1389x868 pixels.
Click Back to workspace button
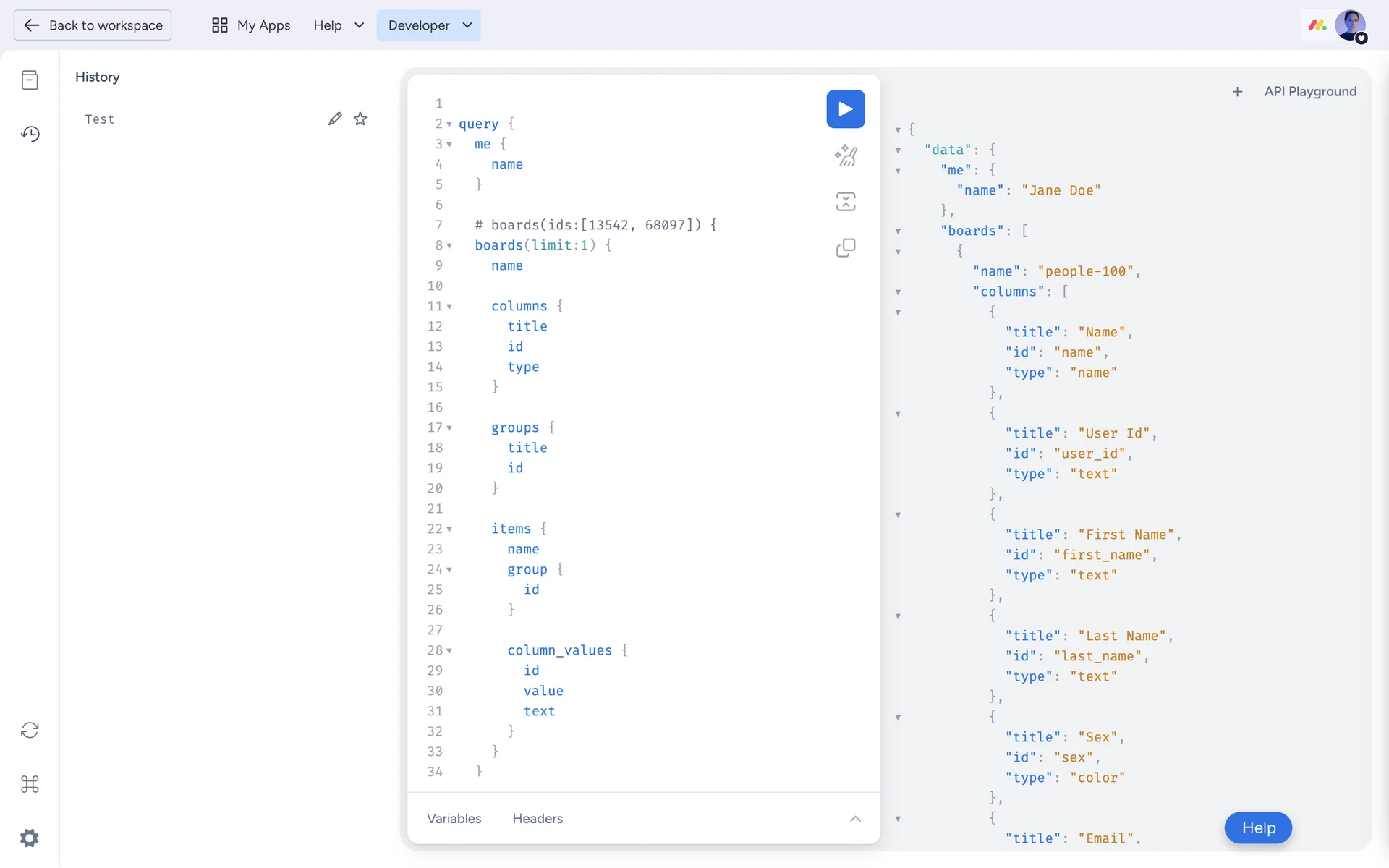tap(93, 25)
